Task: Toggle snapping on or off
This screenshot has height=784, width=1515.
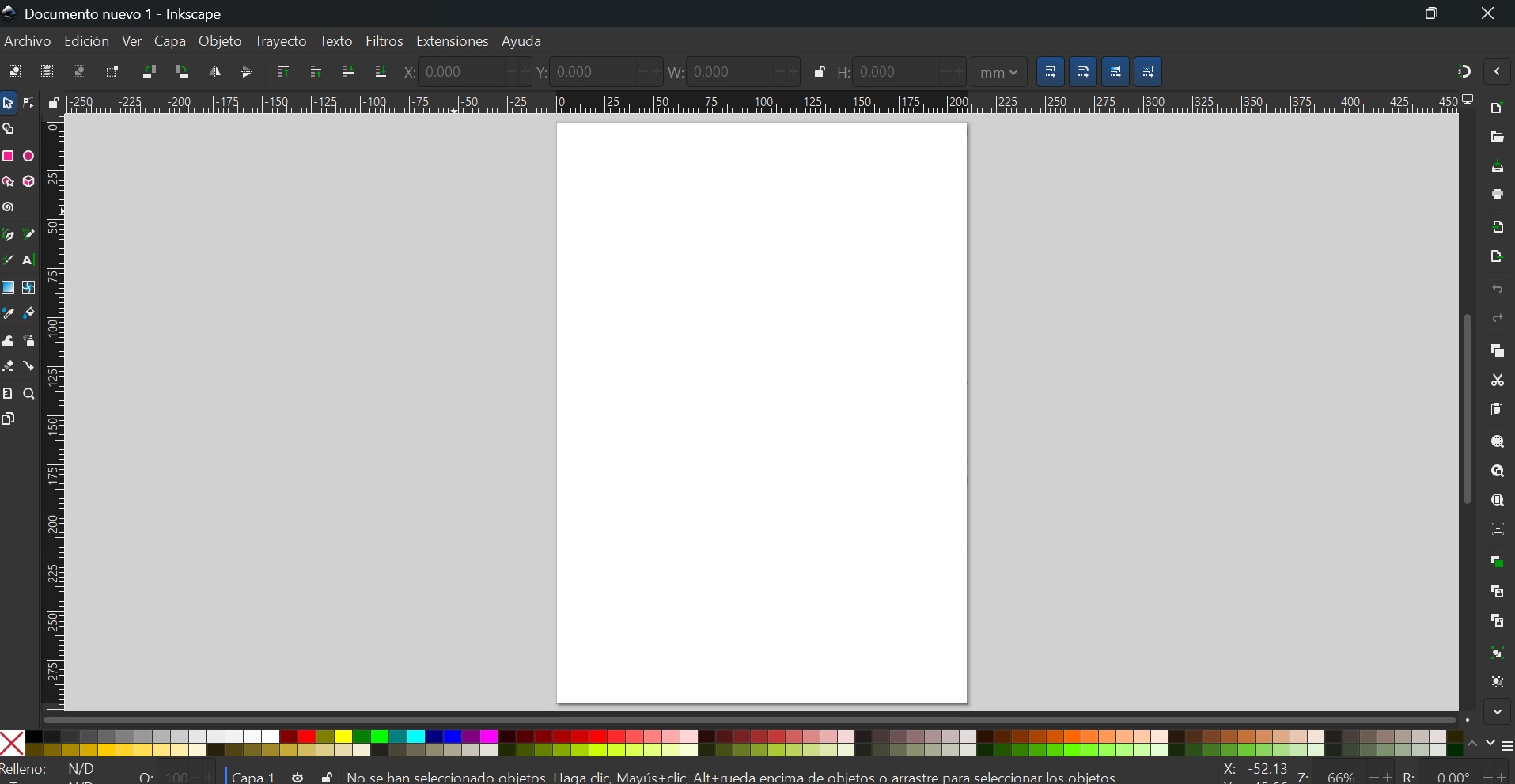Action: pyautogui.click(x=1464, y=72)
